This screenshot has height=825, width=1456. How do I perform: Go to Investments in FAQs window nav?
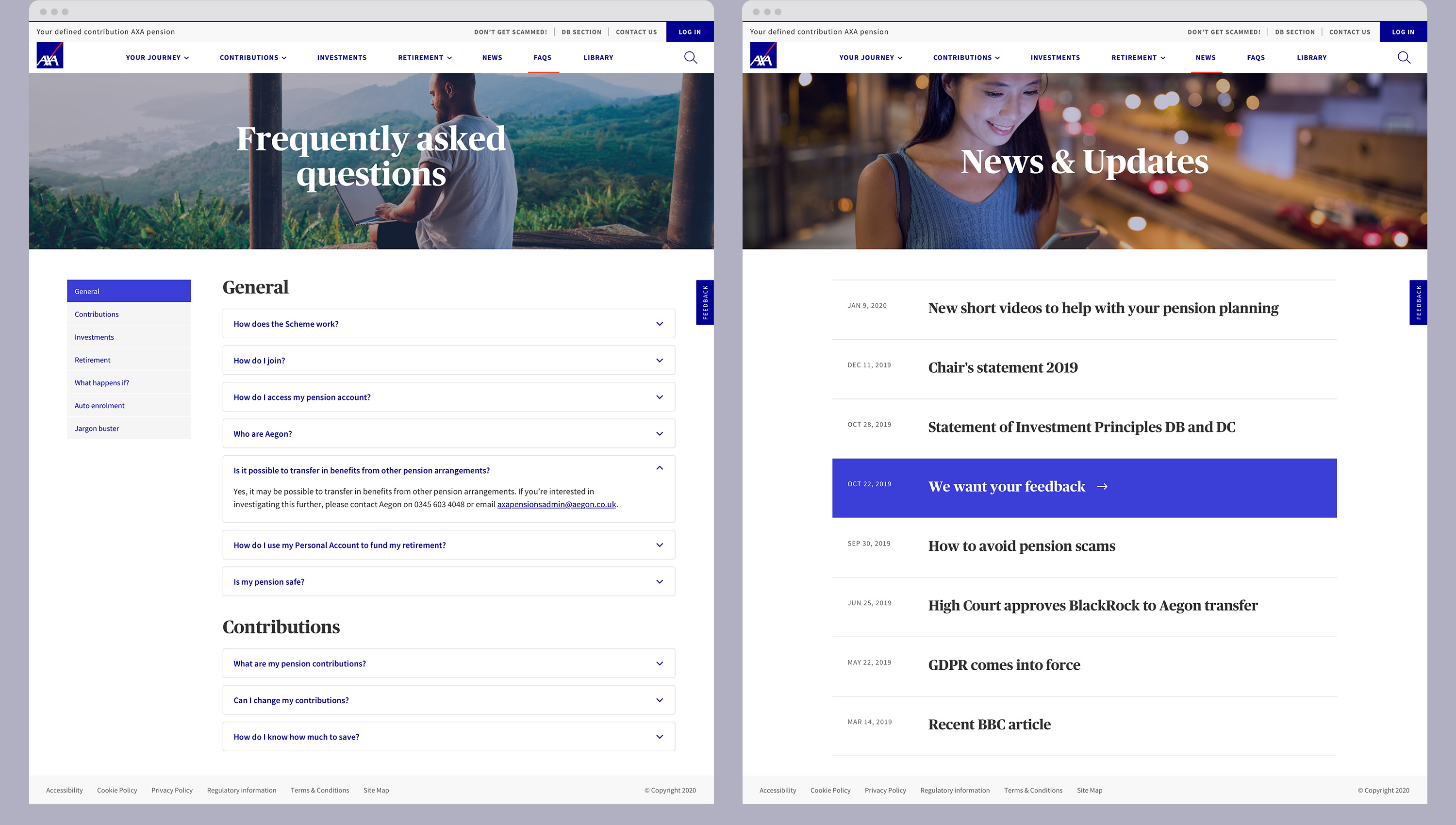(x=342, y=58)
